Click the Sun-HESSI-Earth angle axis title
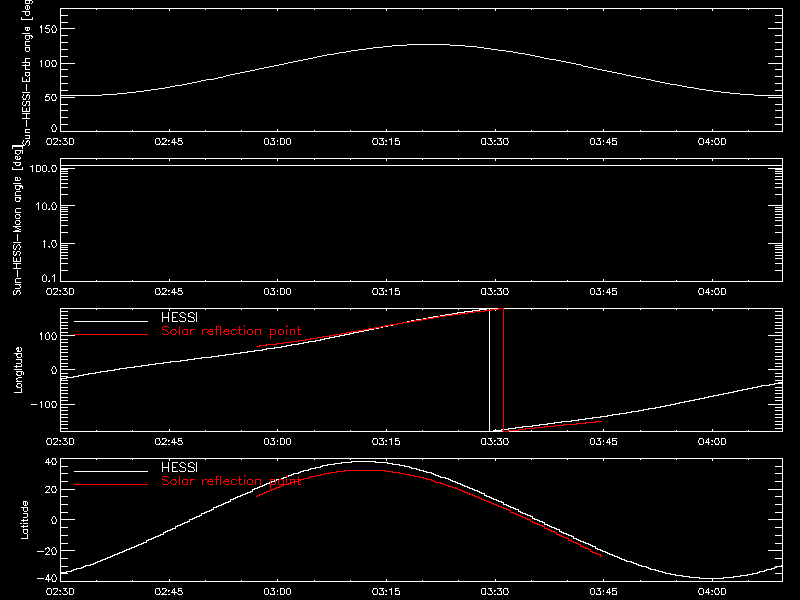800x600 pixels. tap(27, 73)
